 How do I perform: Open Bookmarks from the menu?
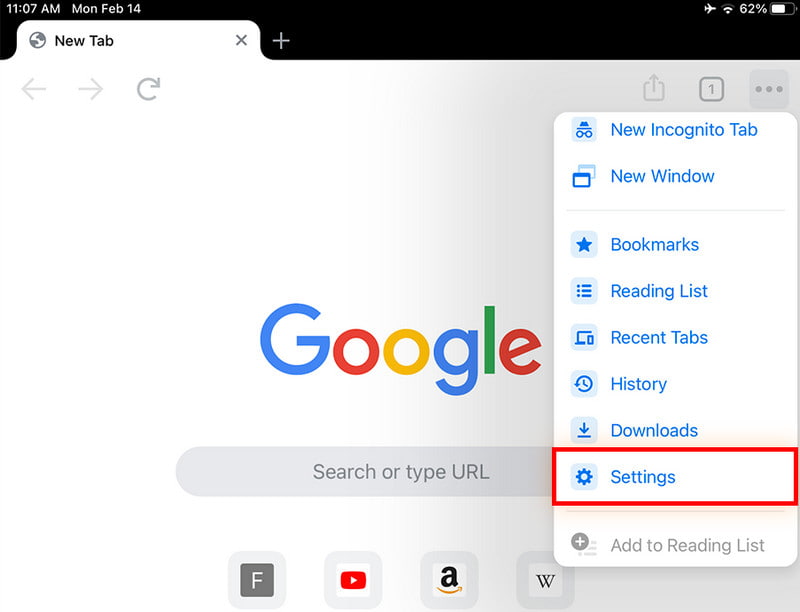pyautogui.click(x=675, y=245)
